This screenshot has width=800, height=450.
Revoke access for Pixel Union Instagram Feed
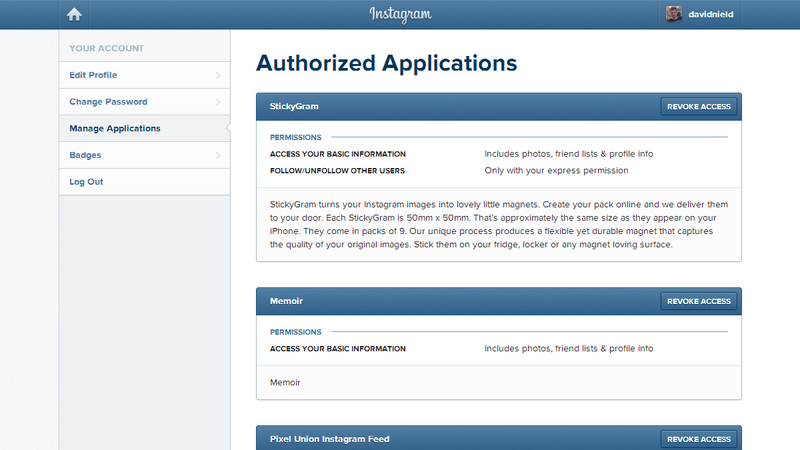click(698, 439)
